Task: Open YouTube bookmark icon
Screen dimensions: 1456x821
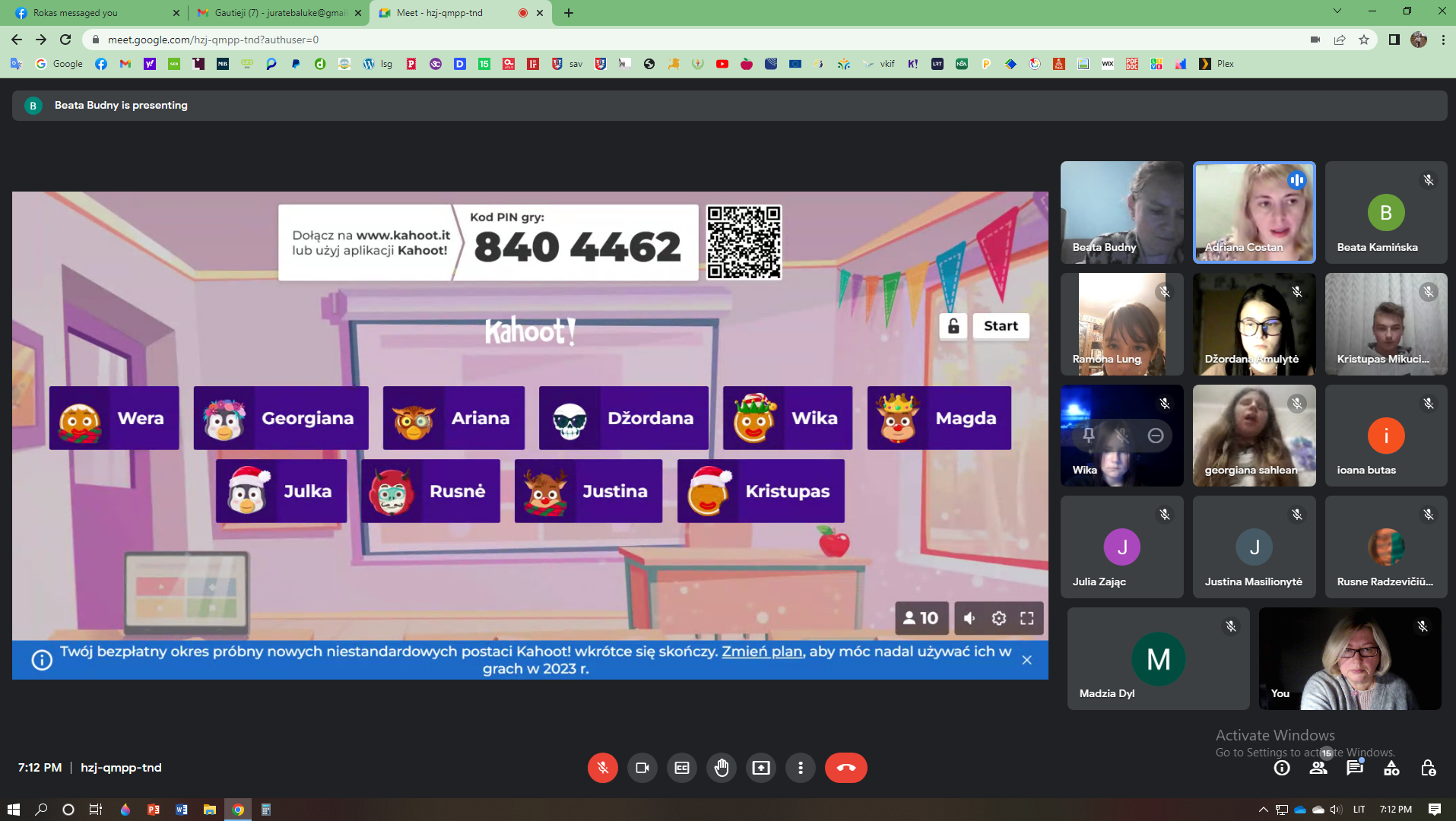Action: pos(722,64)
